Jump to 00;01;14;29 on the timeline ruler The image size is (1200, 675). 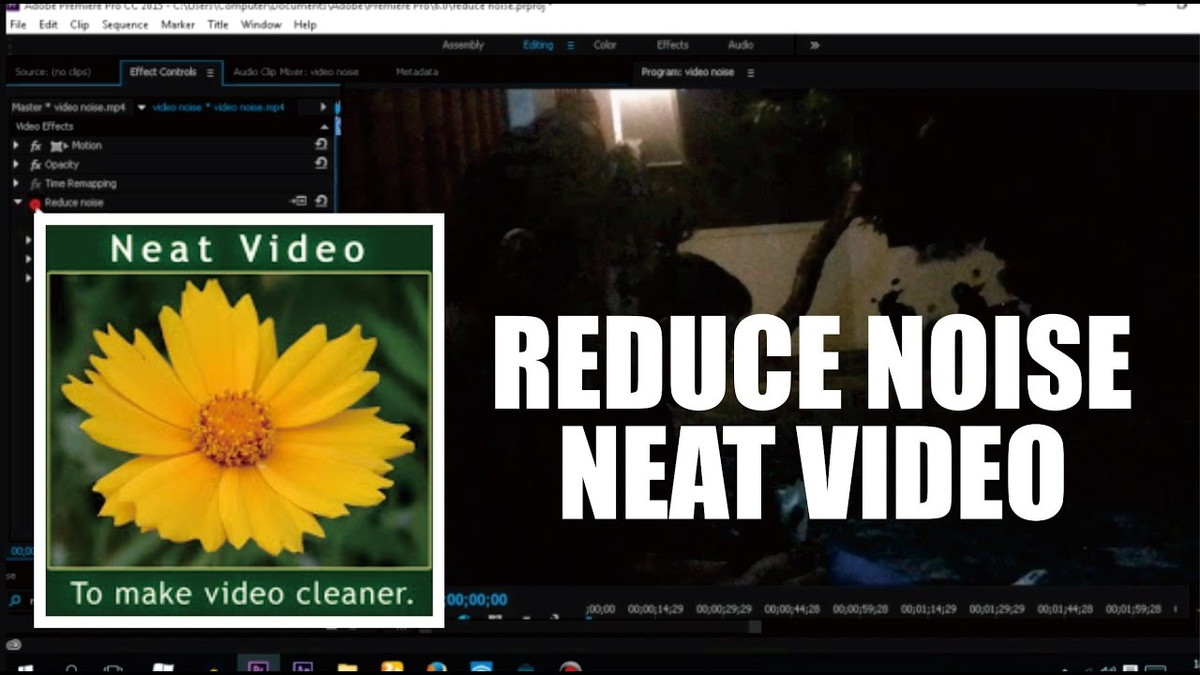(928, 609)
